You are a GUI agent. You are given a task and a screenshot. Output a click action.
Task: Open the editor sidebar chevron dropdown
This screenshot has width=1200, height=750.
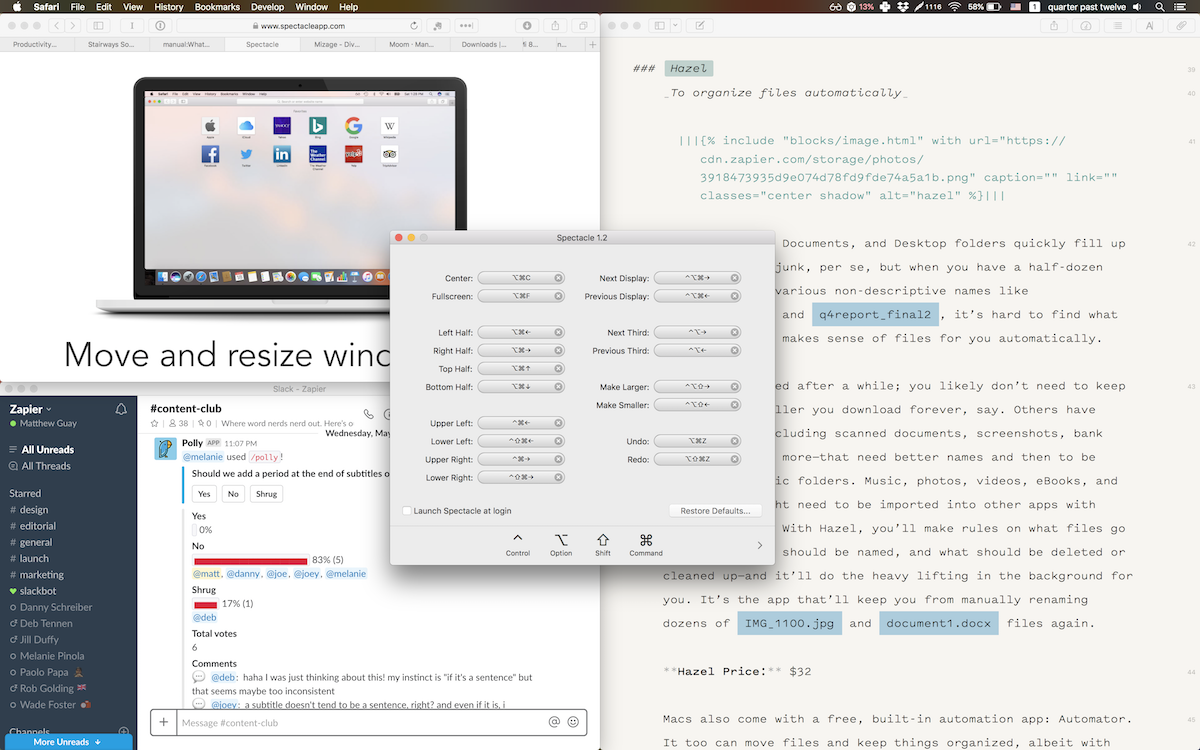point(675,25)
